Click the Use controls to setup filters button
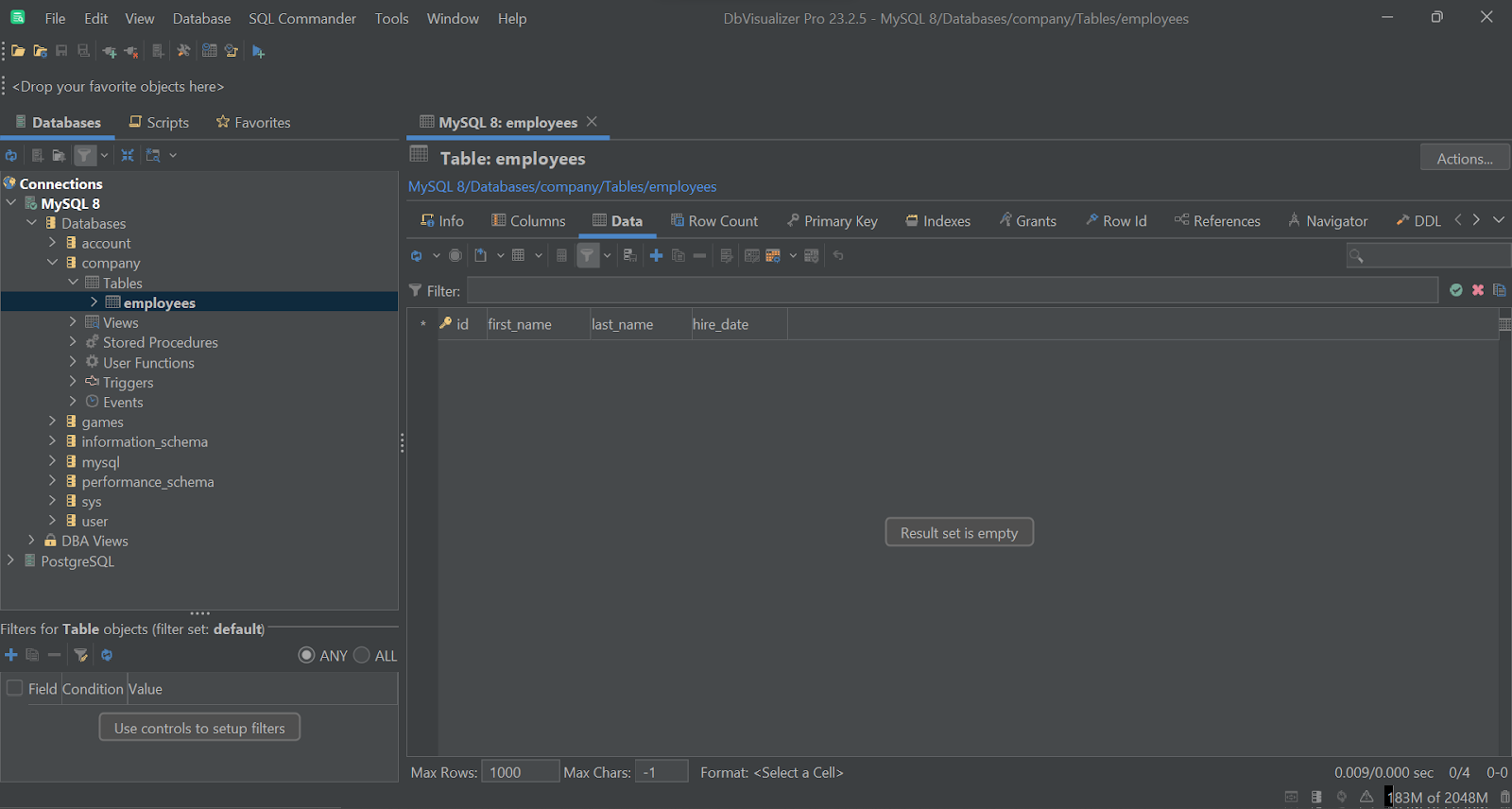 pos(199,728)
